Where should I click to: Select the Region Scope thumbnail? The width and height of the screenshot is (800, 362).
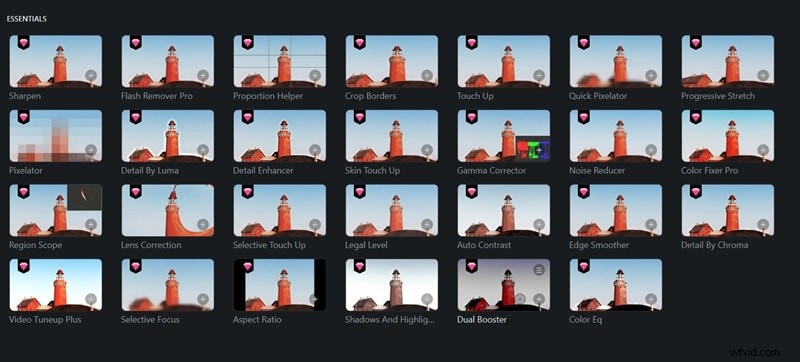[56, 211]
